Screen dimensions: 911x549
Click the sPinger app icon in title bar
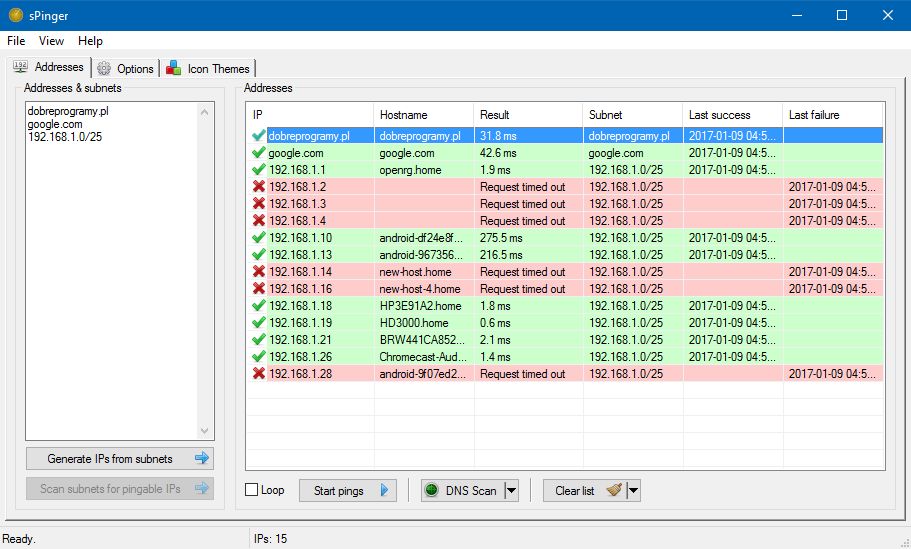click(x=16, y=15)
